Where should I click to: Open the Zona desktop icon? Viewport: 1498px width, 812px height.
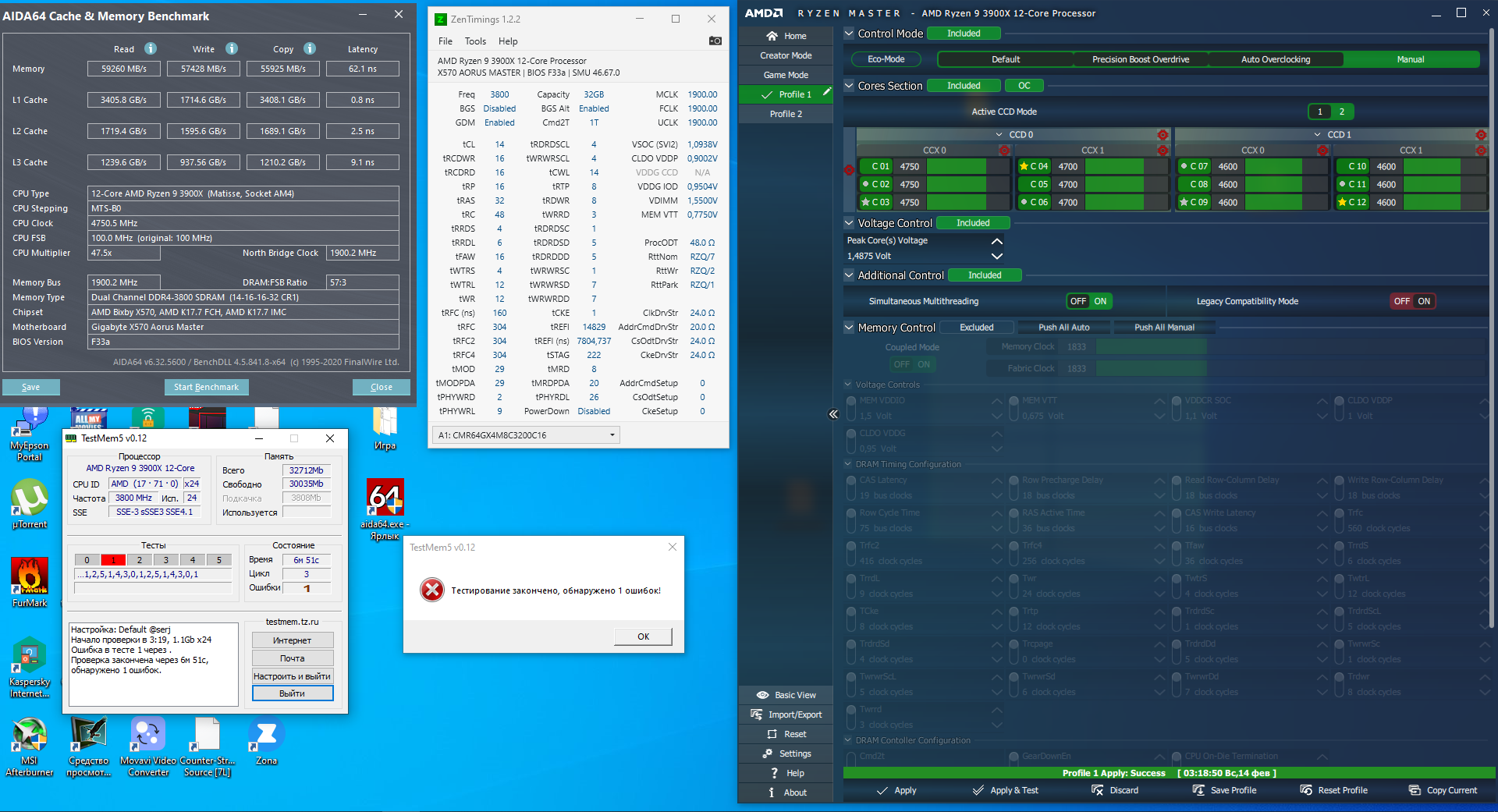coord(266,742)
